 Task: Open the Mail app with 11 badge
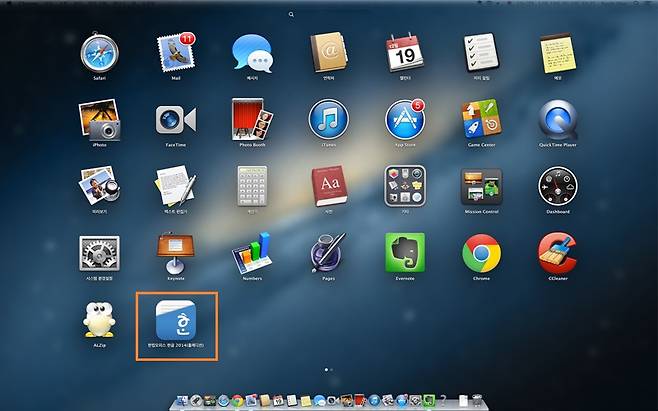click(x=176, y=53)
